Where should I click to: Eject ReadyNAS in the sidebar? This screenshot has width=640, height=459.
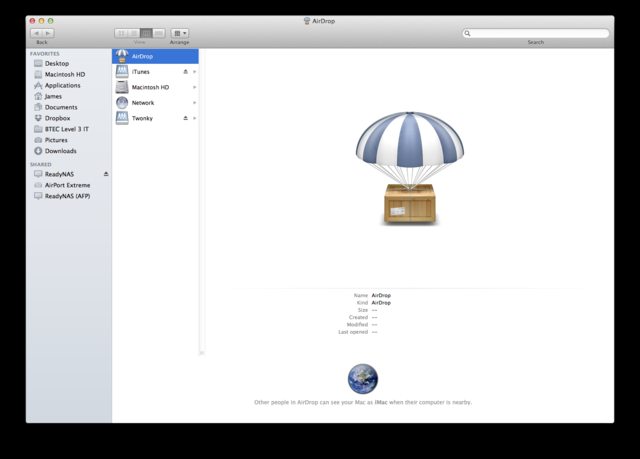tap(106, 174)
